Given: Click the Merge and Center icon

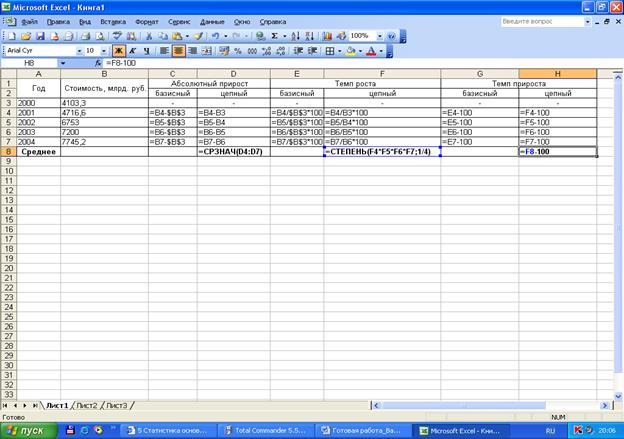Looking at the screenshot, I should point(207,50).
